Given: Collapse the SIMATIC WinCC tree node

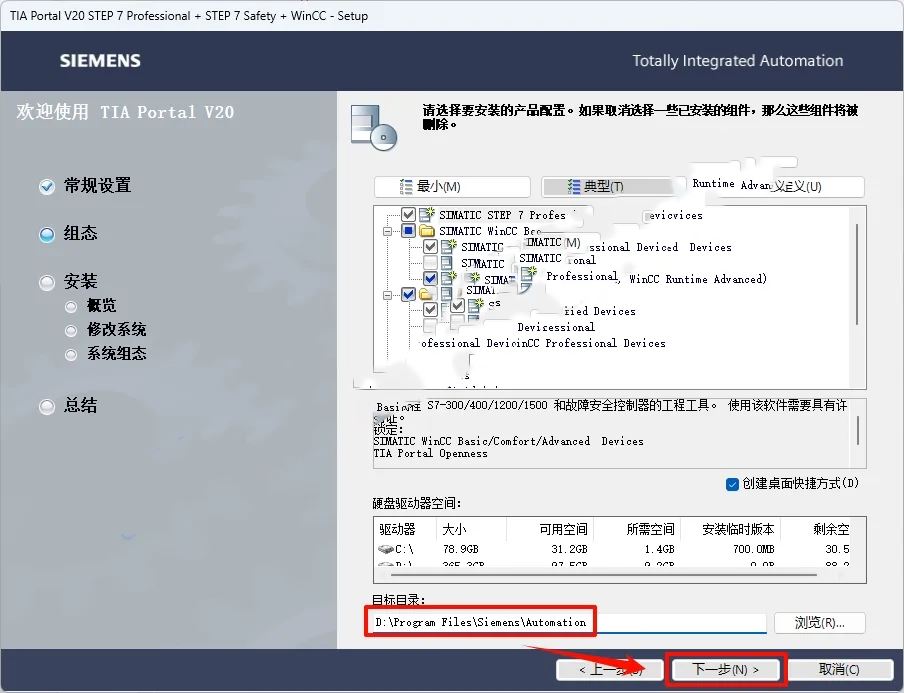Looking at the screenshot, I should click(388, 231).
